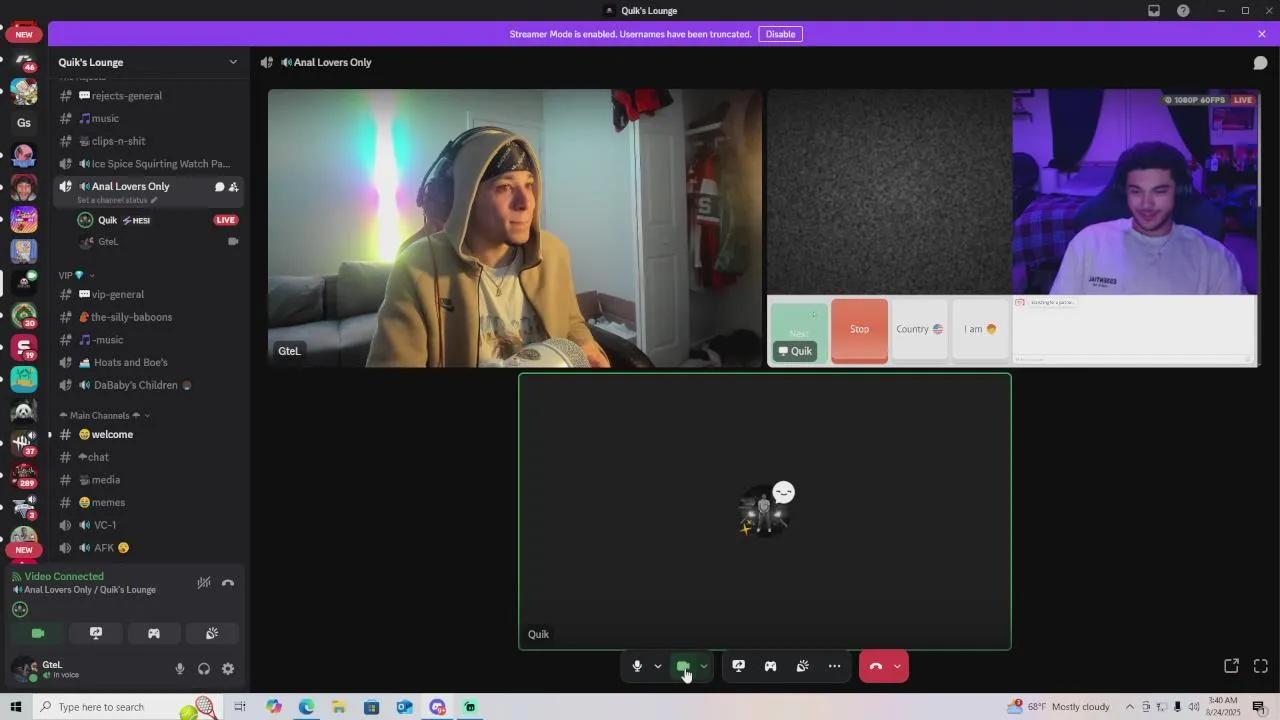Set a channel status
The image size is (1280, 720).
tap(117, 200)
